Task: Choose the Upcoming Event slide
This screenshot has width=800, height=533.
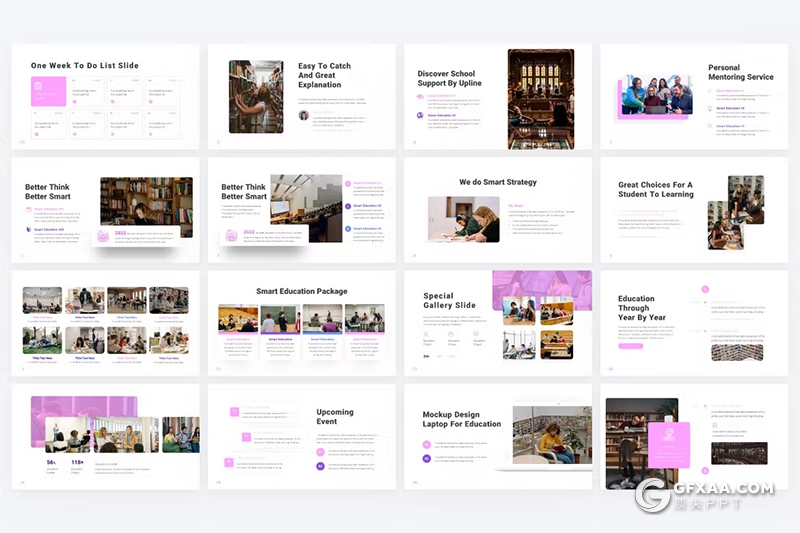Action: point(301,436)
